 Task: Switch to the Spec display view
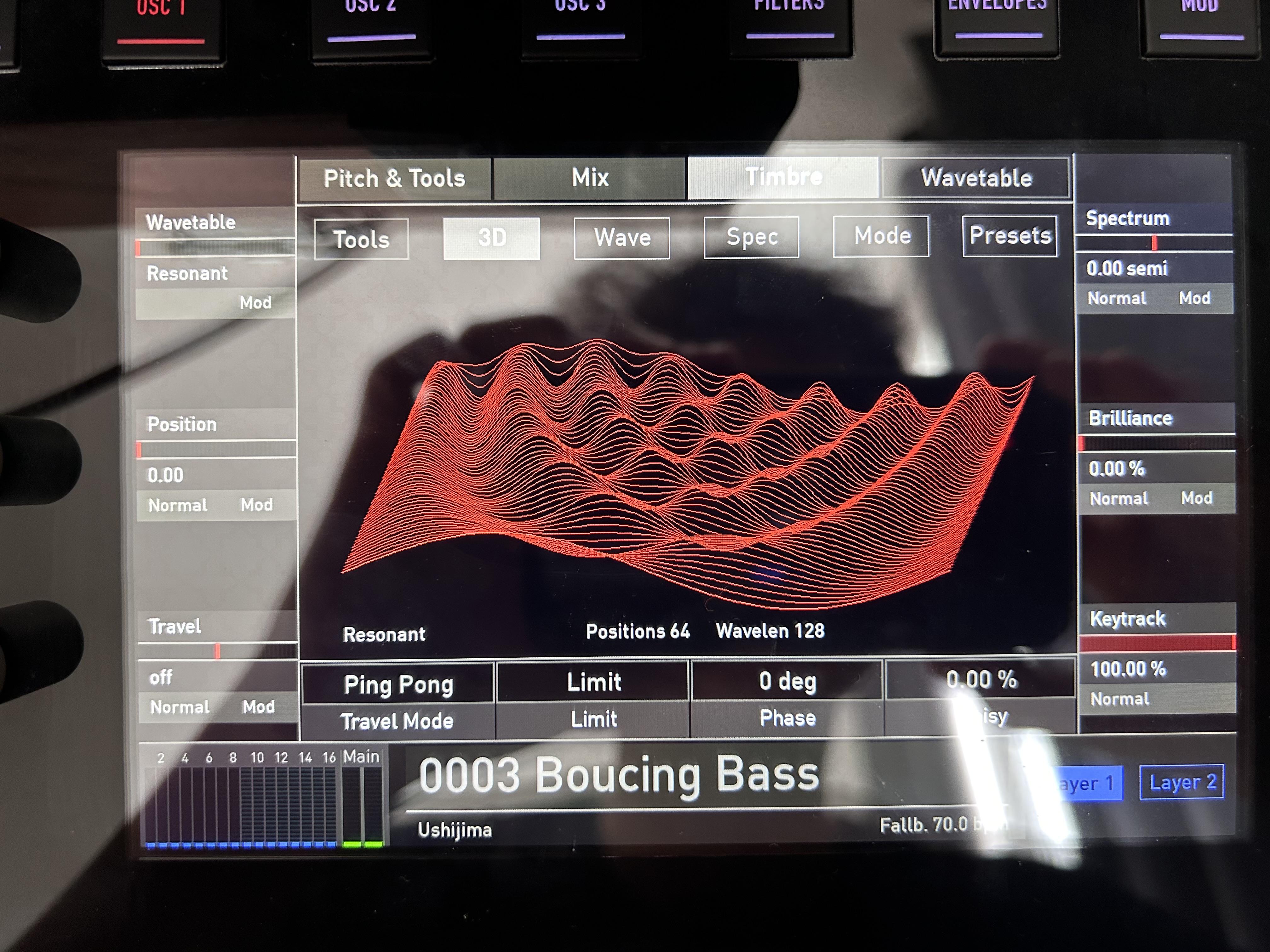752,236
